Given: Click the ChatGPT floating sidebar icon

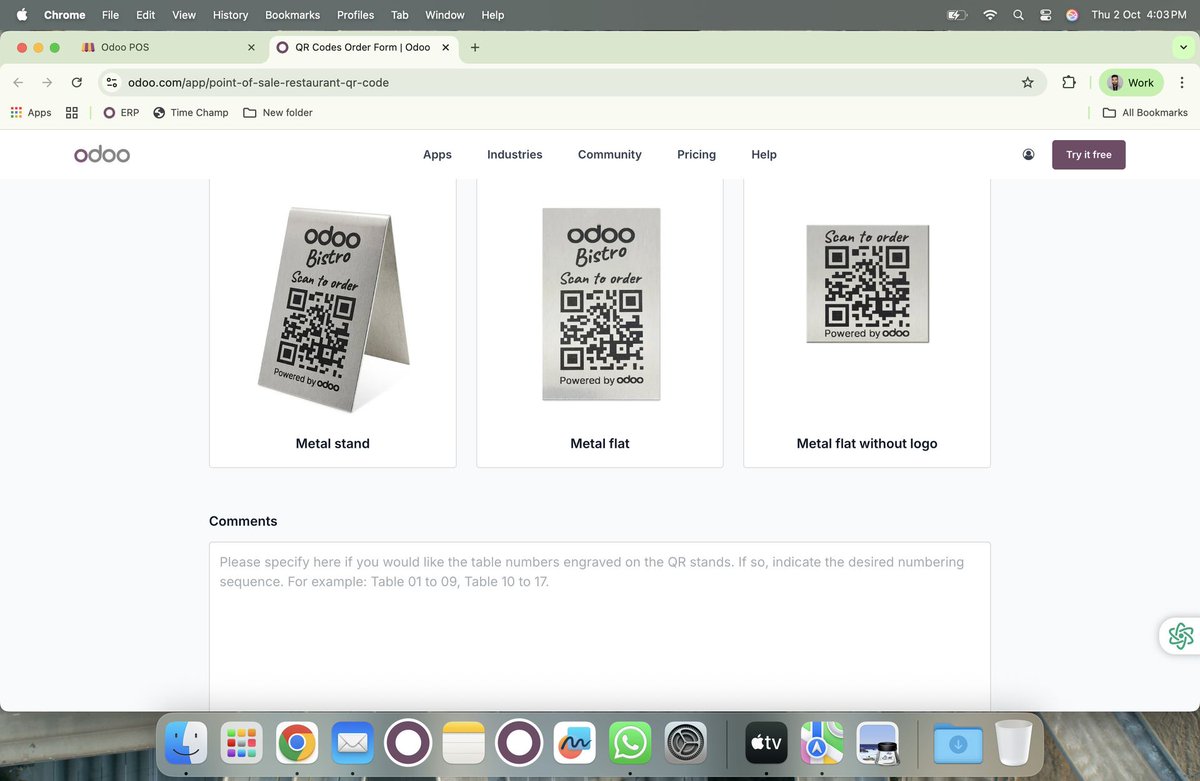Looking at the screenshot, I should point(1180,635).
